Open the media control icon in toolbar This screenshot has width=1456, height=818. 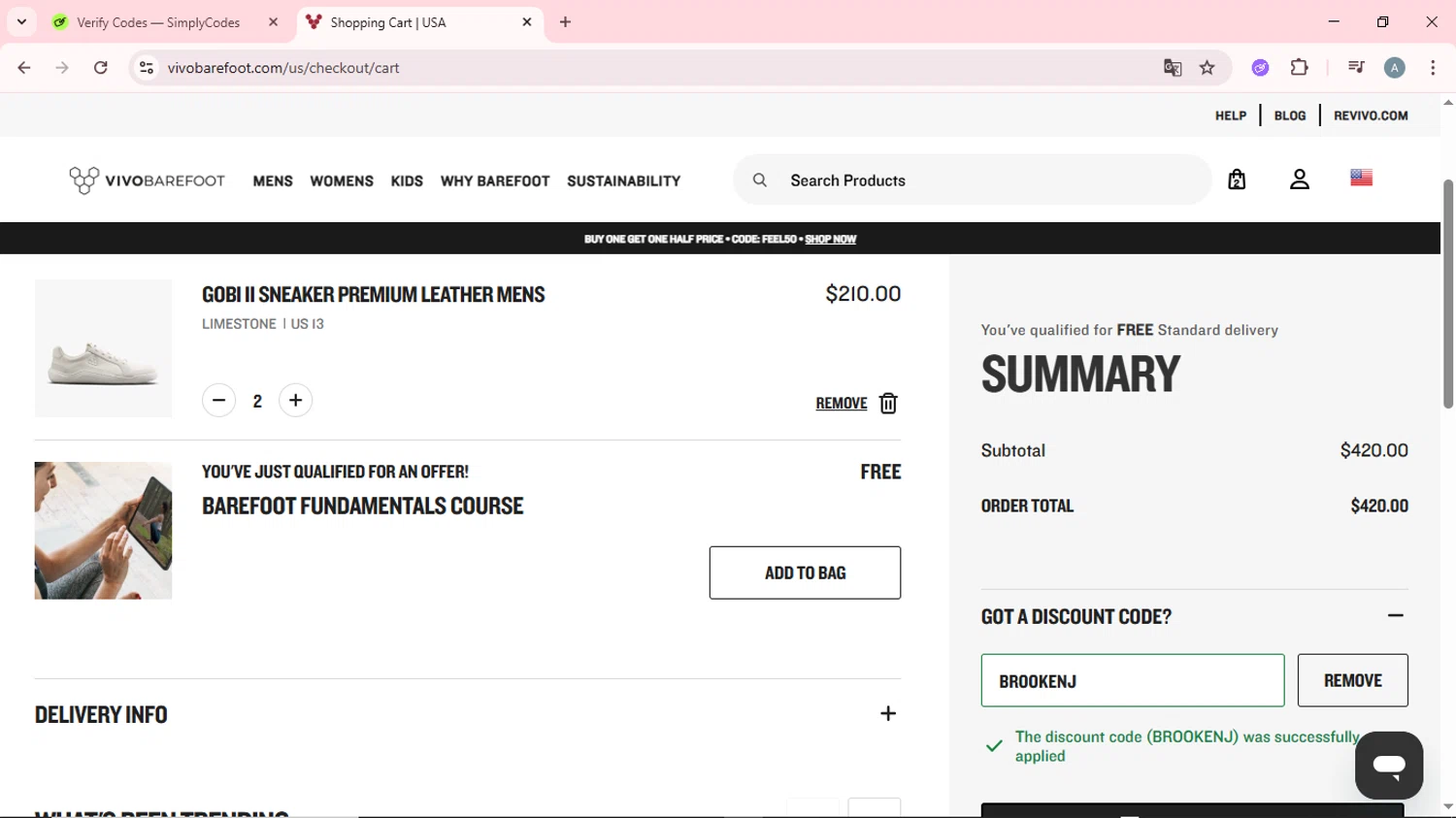(x=1356, y=68)
